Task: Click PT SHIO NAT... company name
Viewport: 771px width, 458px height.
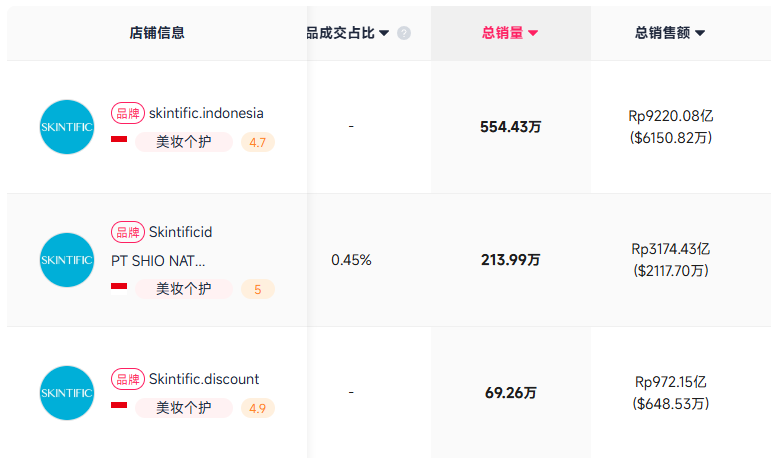Action: pyautogui.click(x=159, y=260)
